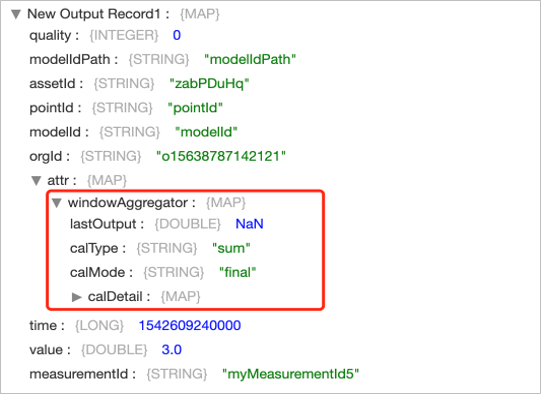Image resolution: width=541 pixels, height=394 pixels.
Task: Click the 3.0 double value
Action: click(171, 349)
